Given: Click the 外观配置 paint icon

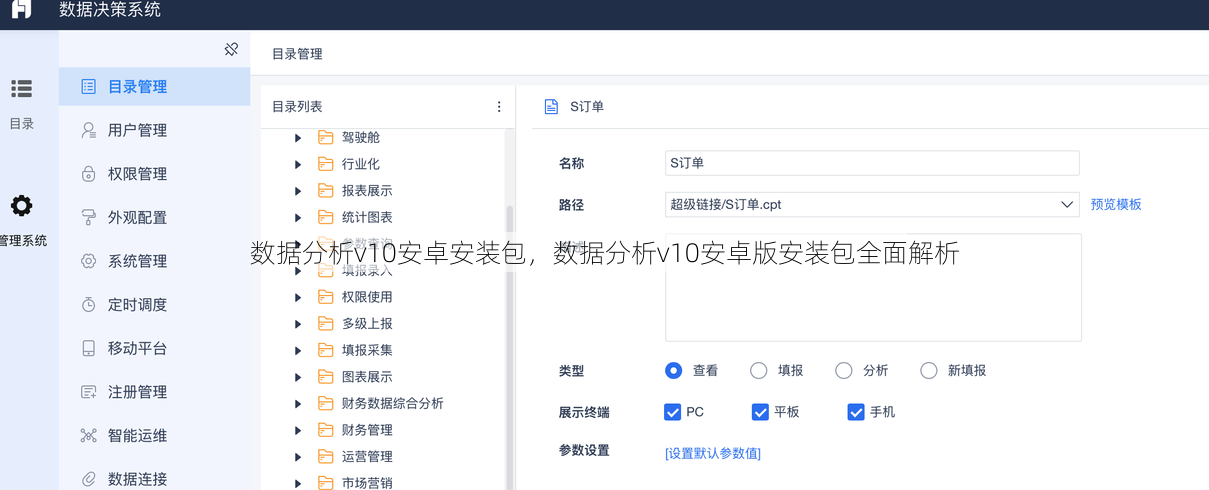Looking at the screenshot, I should click(x=88, y=217).
